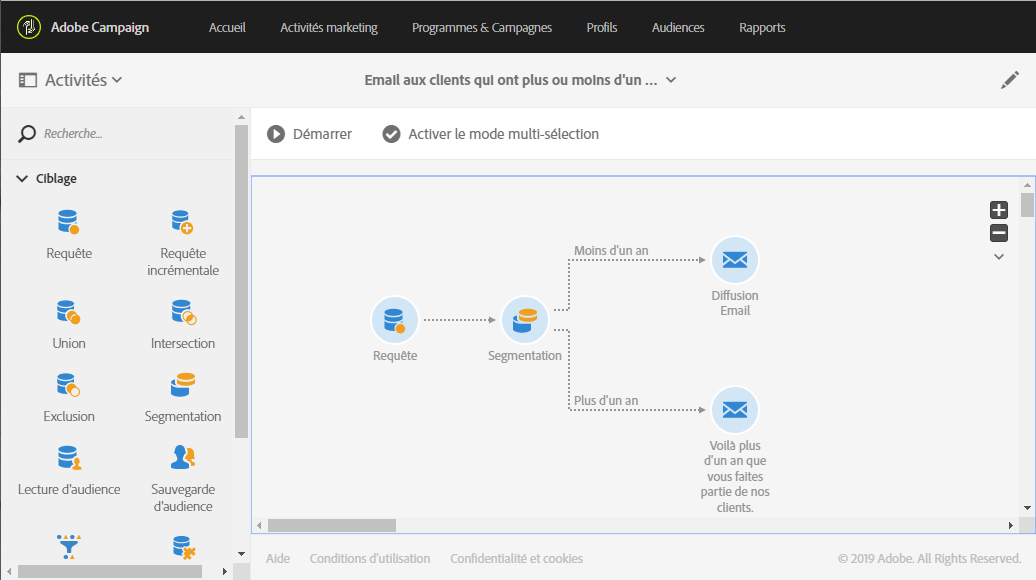
Task: Select the Segmentation node on canvas
Action: pos(524,321)
